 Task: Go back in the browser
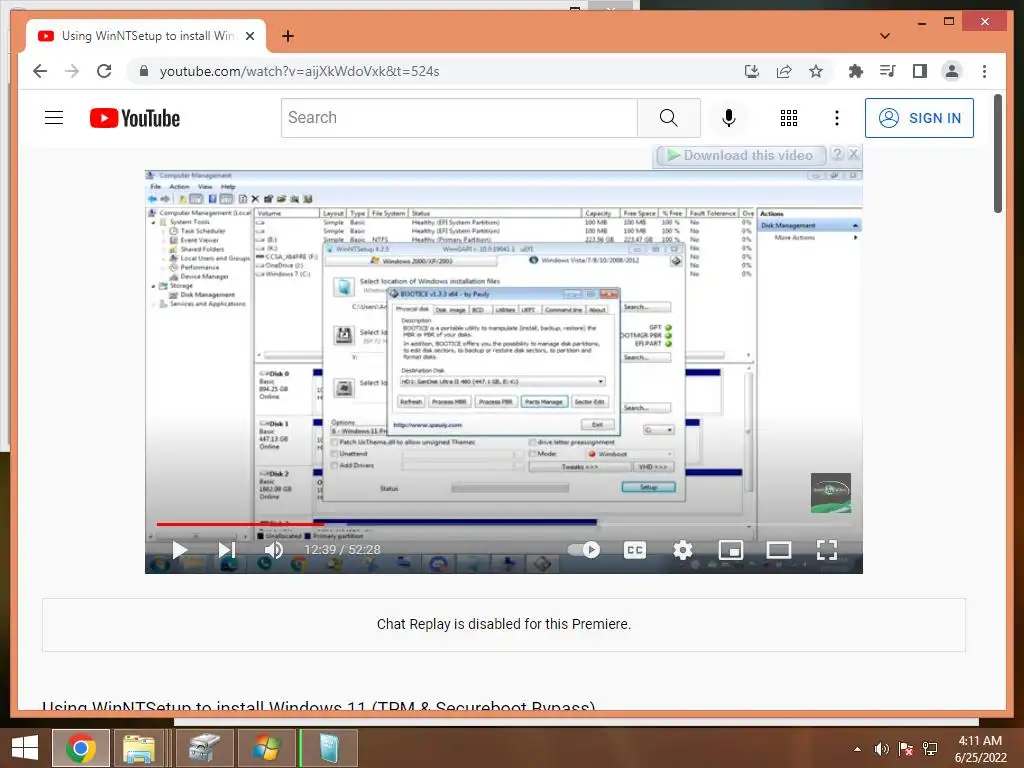point(40,71)
